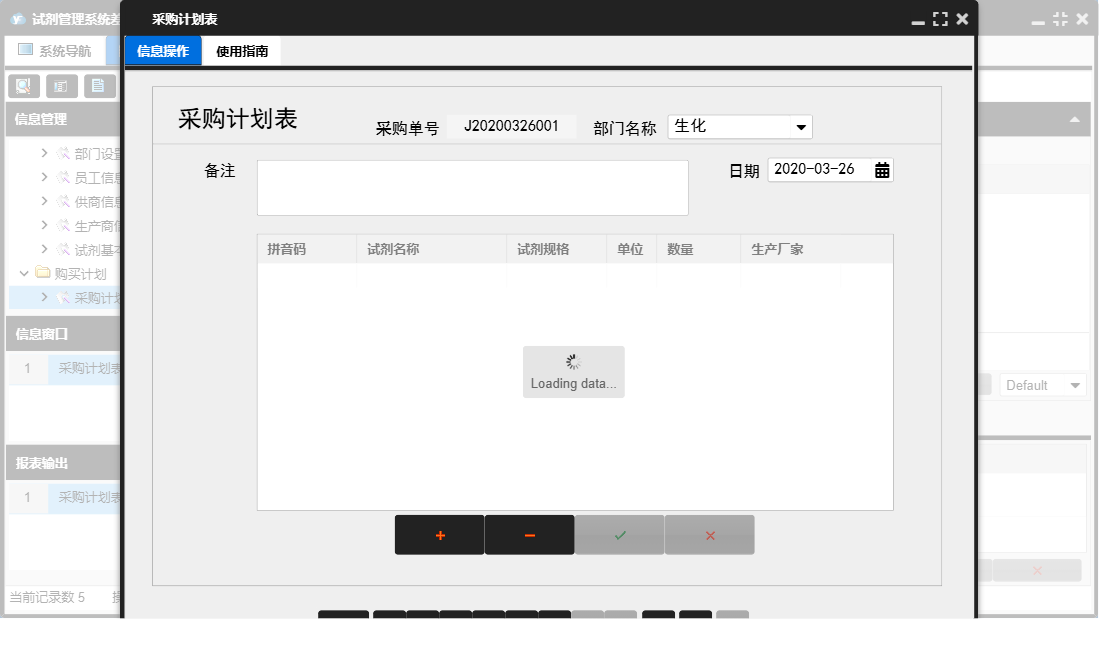Click the green checkmark confirm icon

click(619, 534)
